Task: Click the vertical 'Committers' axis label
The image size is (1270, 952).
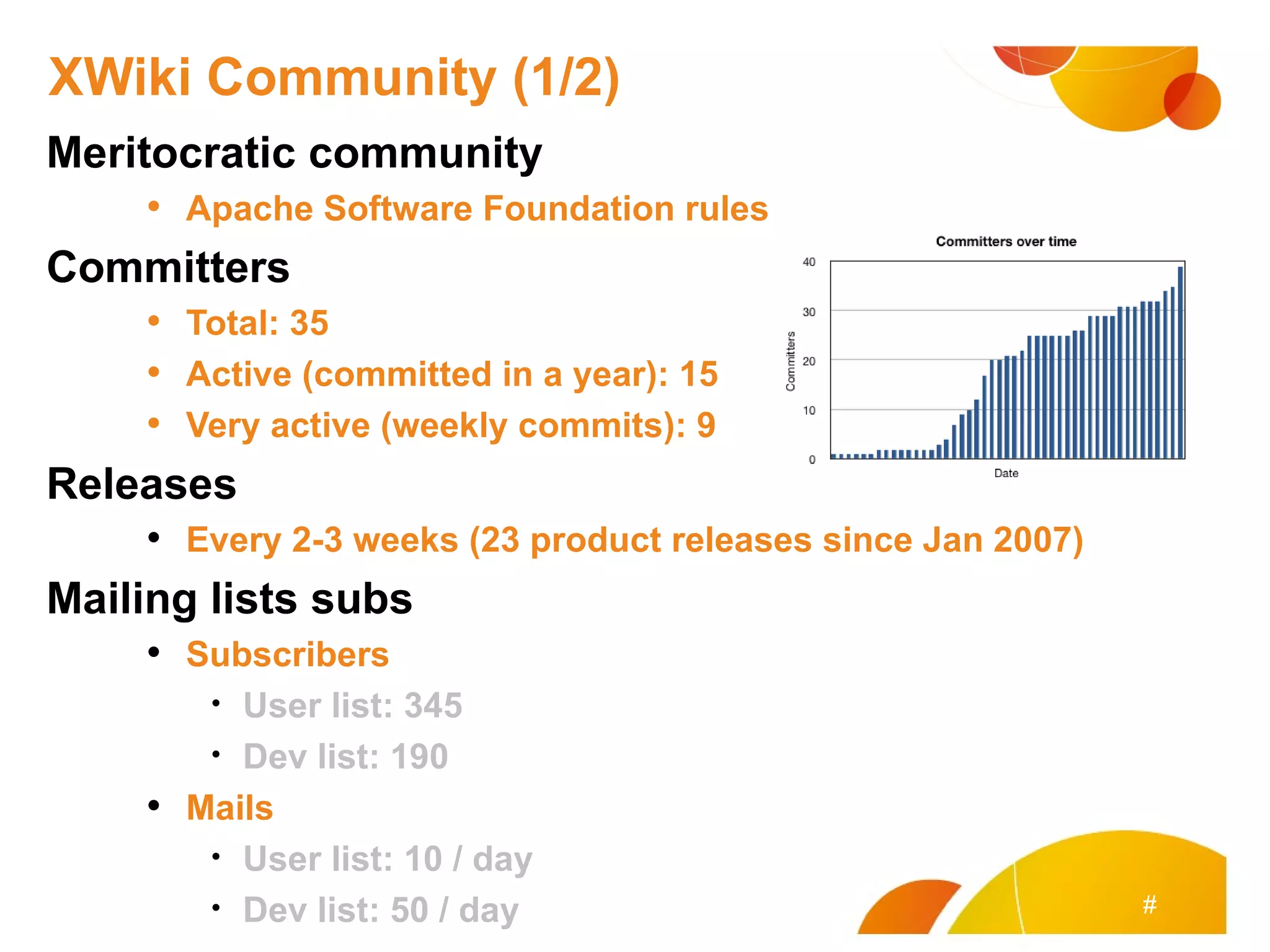Action: (x=791, y=361)
